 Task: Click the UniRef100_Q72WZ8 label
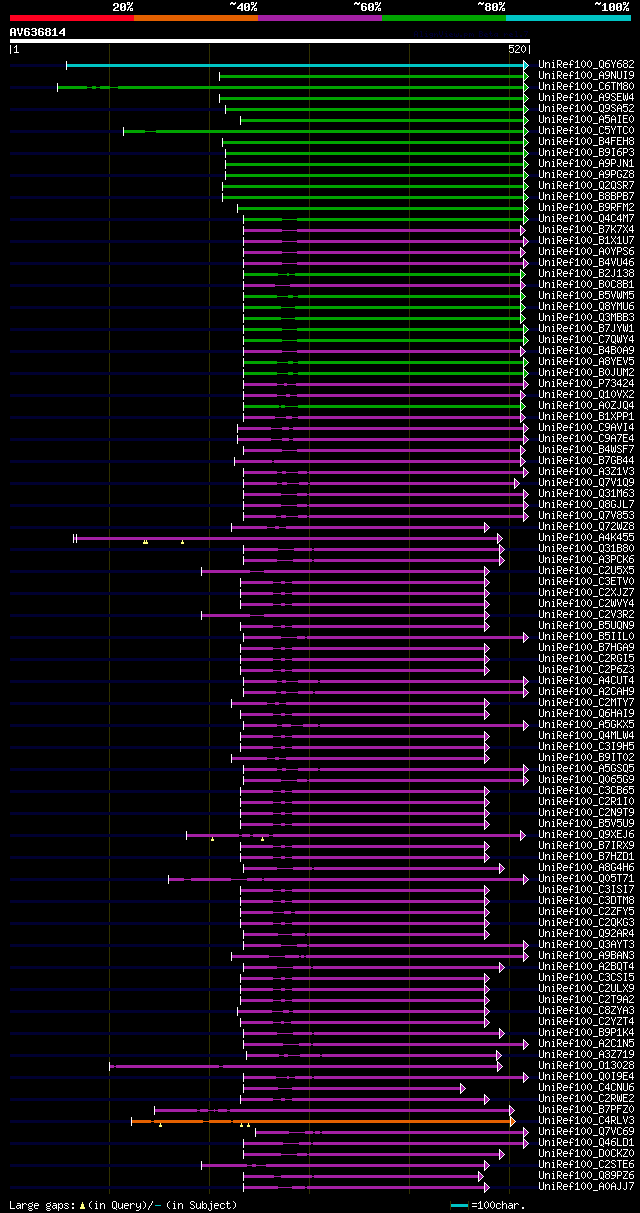pyautogui.click(x=586, y=527)
